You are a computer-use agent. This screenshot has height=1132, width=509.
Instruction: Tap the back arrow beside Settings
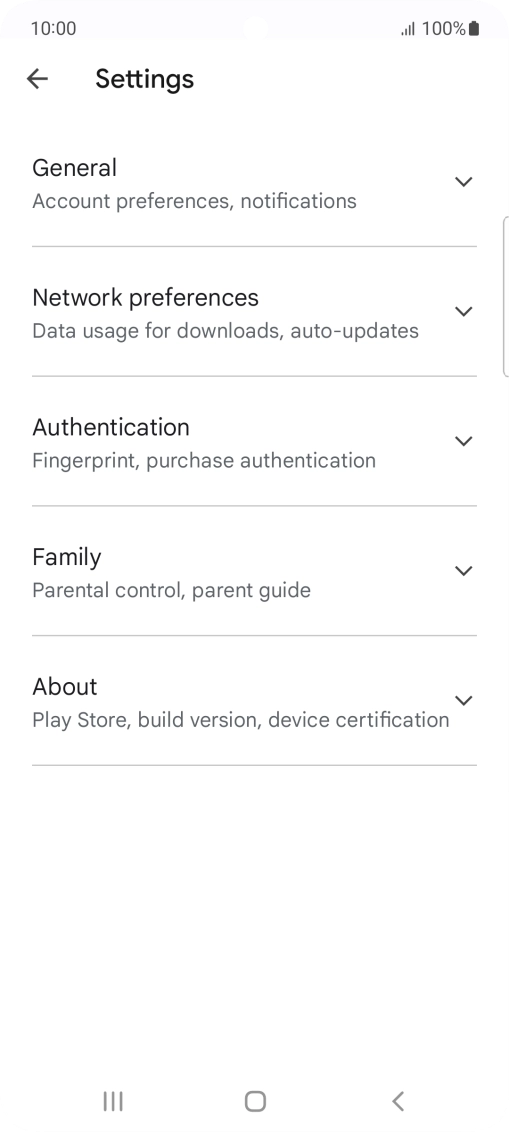37,79
